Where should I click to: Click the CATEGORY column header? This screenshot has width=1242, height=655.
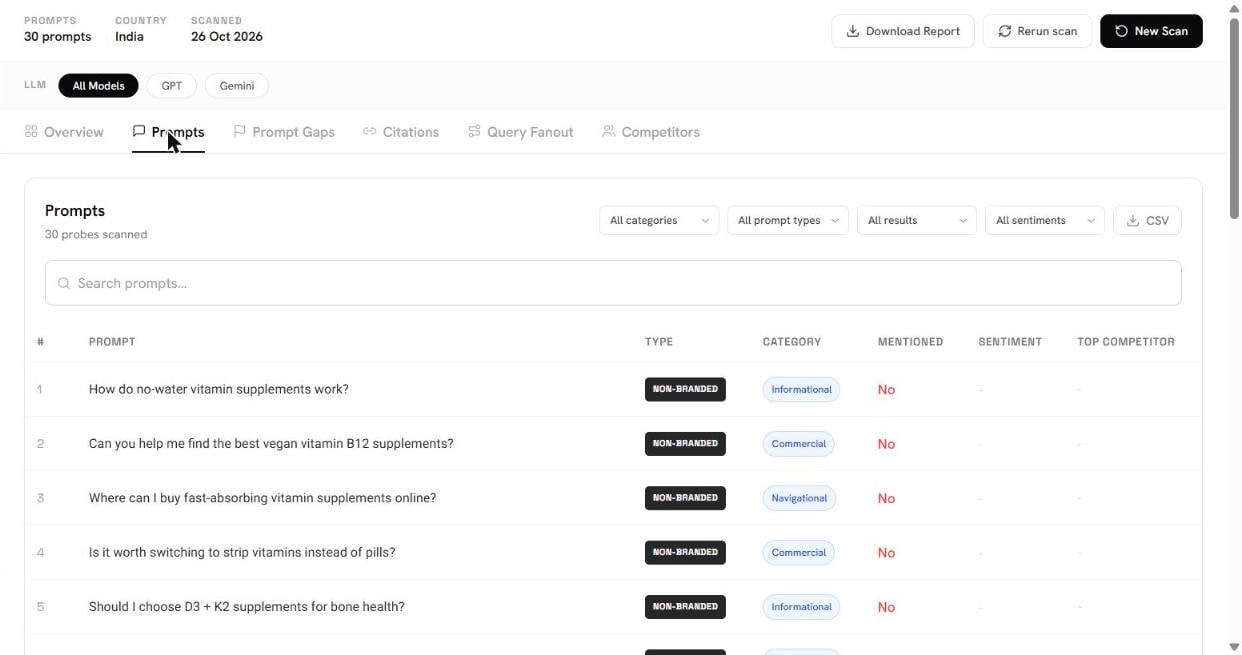[792, 342]
